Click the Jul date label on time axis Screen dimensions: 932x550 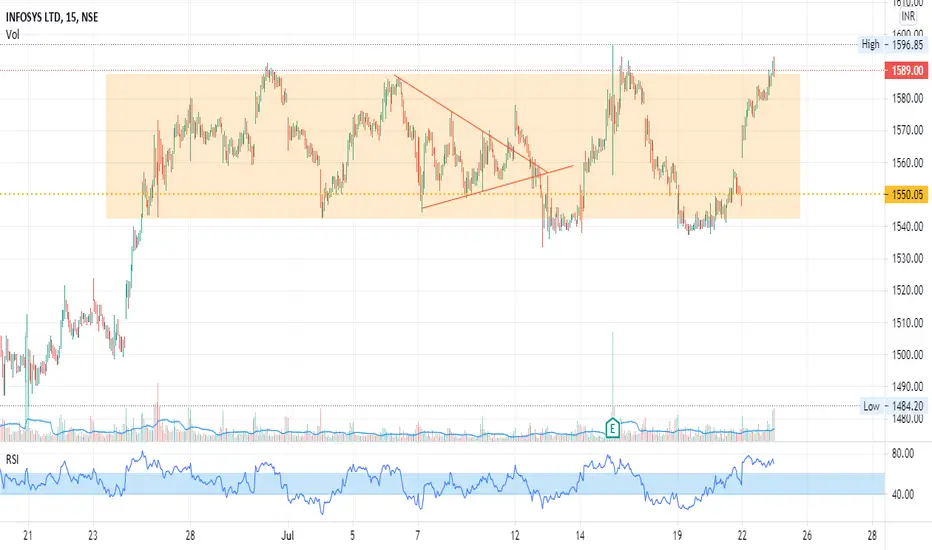pyautogui.click(x=288, y=536)
